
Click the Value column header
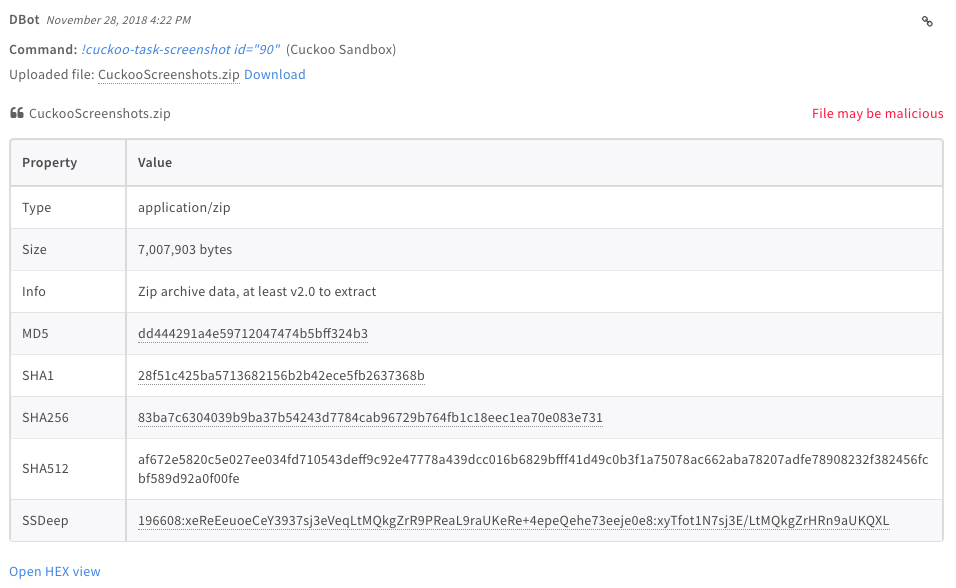pos(155,162)
